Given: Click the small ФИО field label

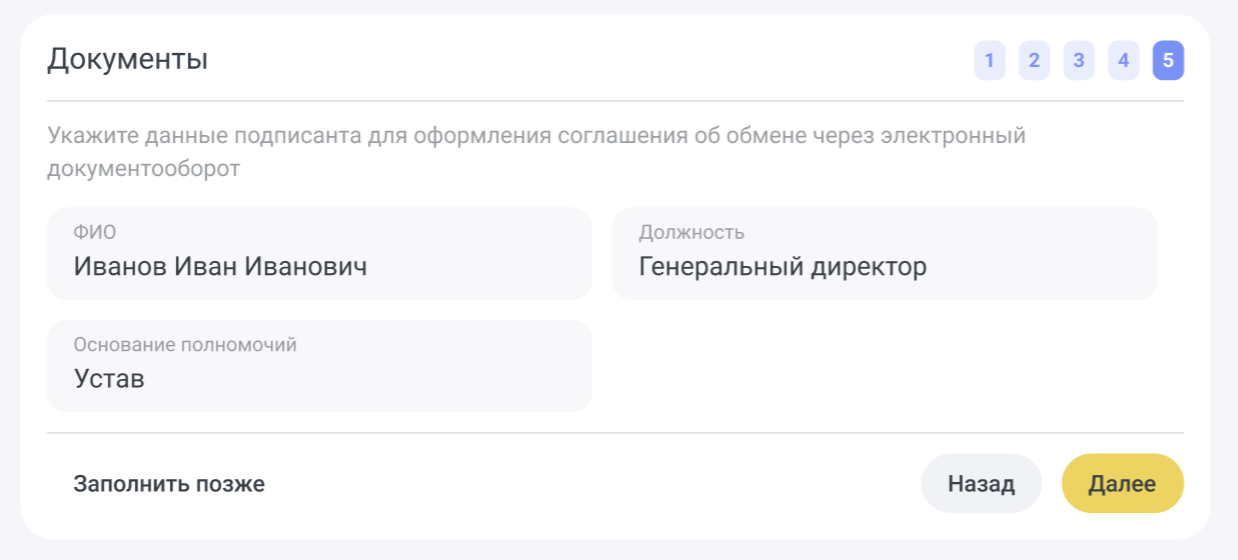Looking at the screenshot, I should [x=95, y=233].
